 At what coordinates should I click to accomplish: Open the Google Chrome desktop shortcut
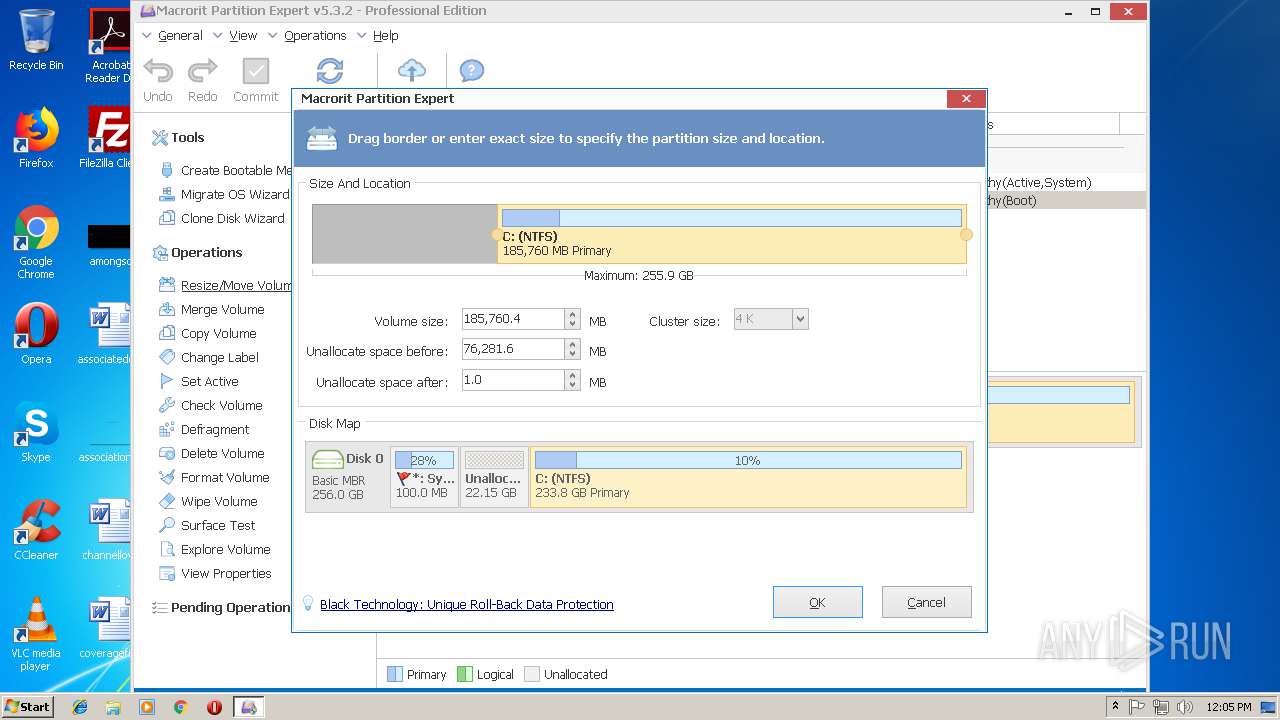(36, 243)
